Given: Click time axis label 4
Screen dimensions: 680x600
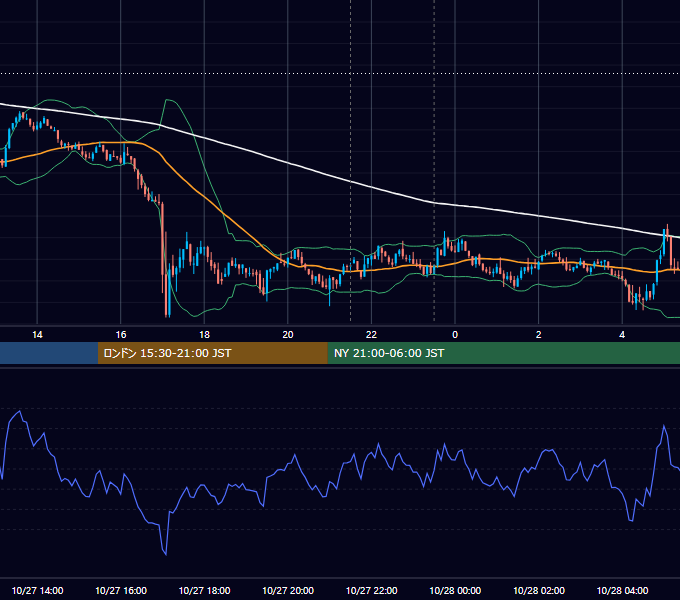Looking at the screenshot, I should pyautogui.click(x=622, y=334).
